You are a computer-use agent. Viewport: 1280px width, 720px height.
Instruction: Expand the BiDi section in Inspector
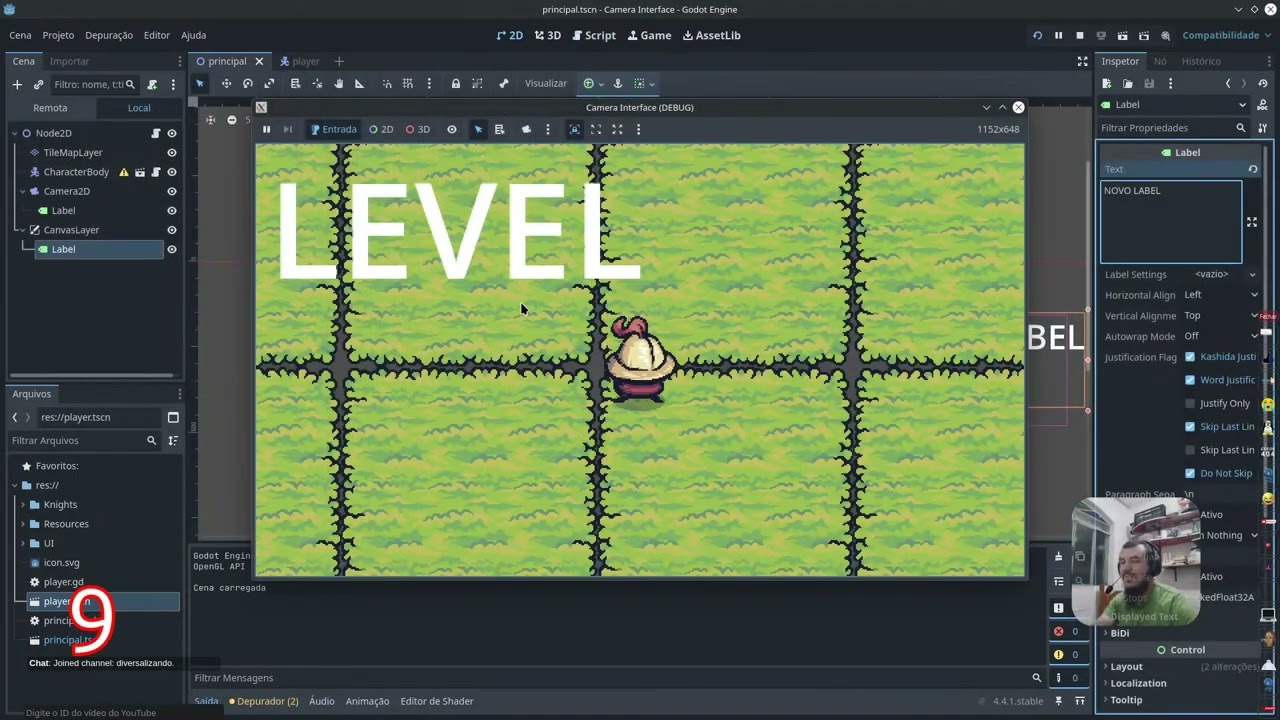coord(1119,633)
